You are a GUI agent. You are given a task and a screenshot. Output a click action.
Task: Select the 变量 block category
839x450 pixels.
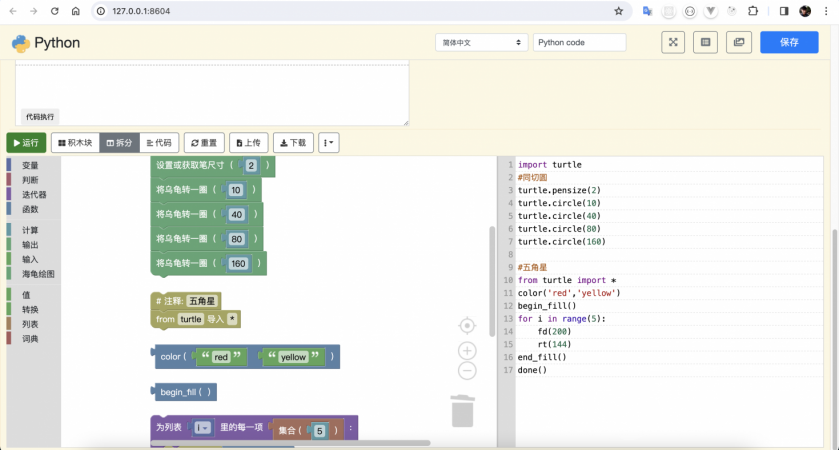click(30, 165)
